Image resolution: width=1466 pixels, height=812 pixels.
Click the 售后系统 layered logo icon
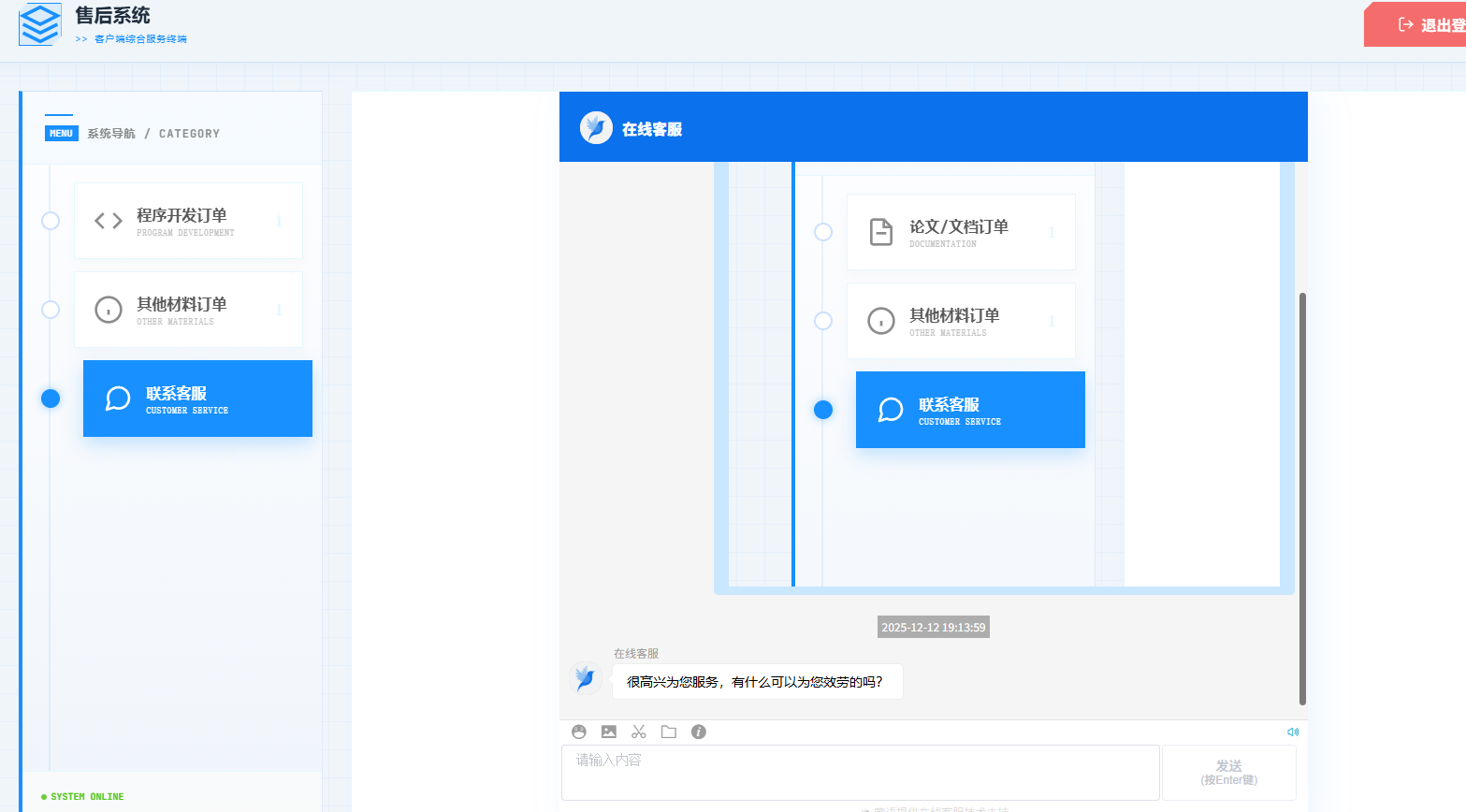[40, 24]
